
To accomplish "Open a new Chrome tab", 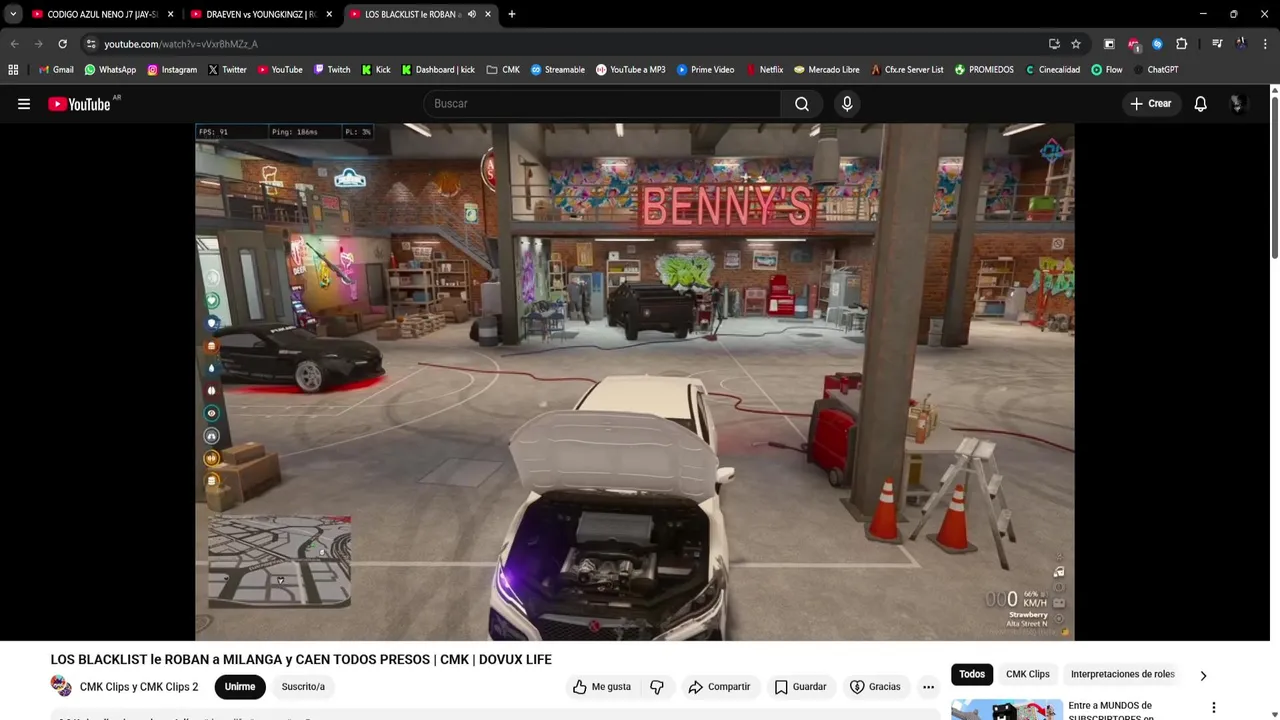I will [x=512, y=14].
